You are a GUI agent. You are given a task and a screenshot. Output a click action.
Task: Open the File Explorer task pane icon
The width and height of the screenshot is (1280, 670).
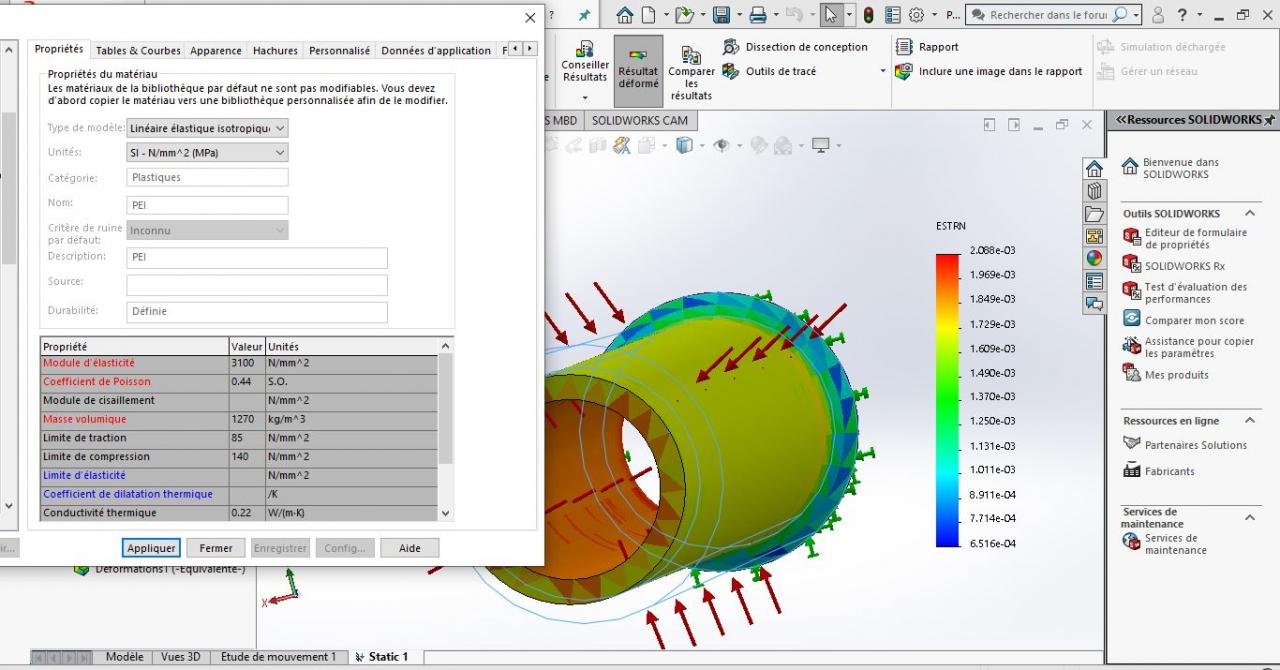pyautogui.click(x=1094, y=214)
